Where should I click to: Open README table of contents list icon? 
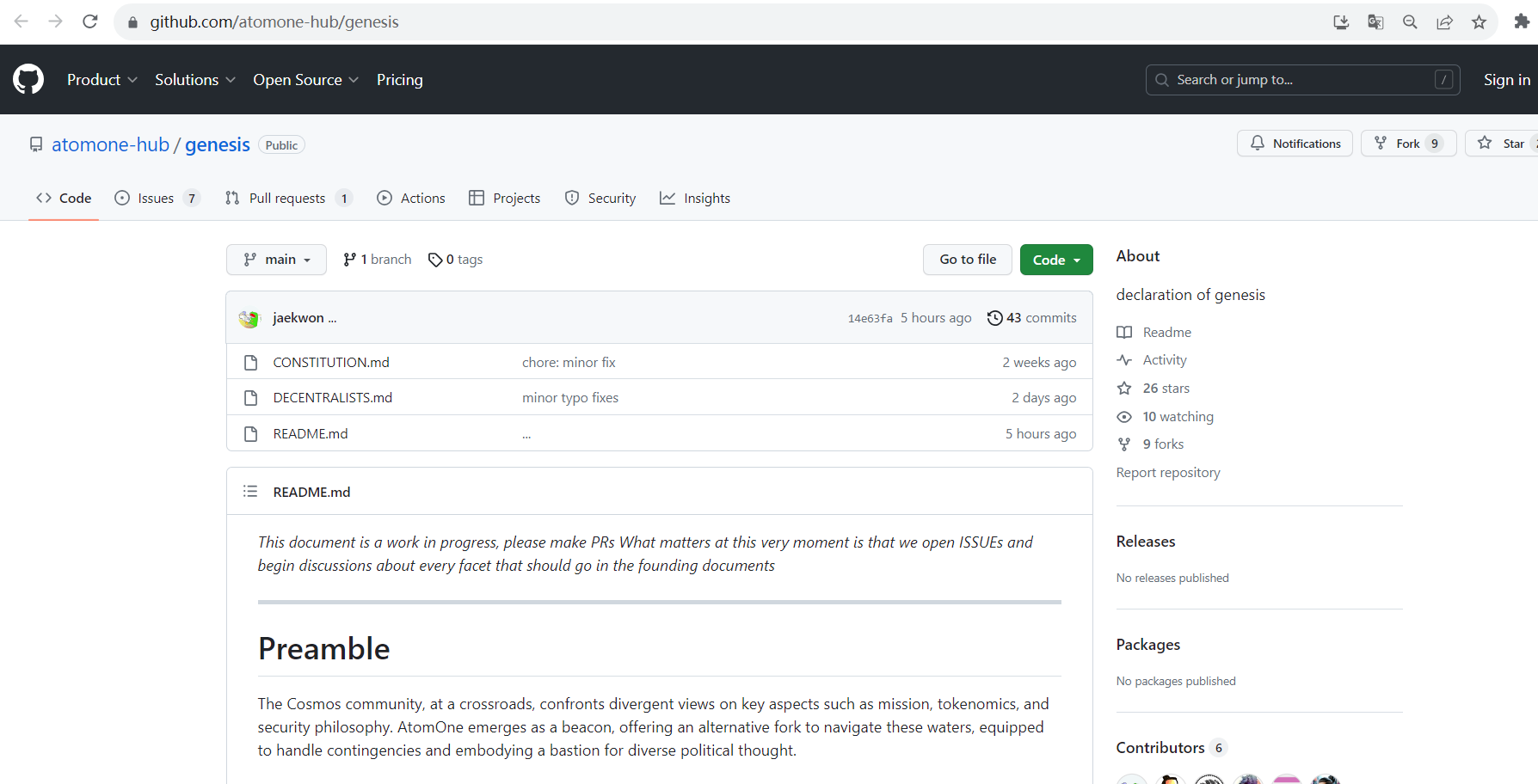click(x=250, y=492)
